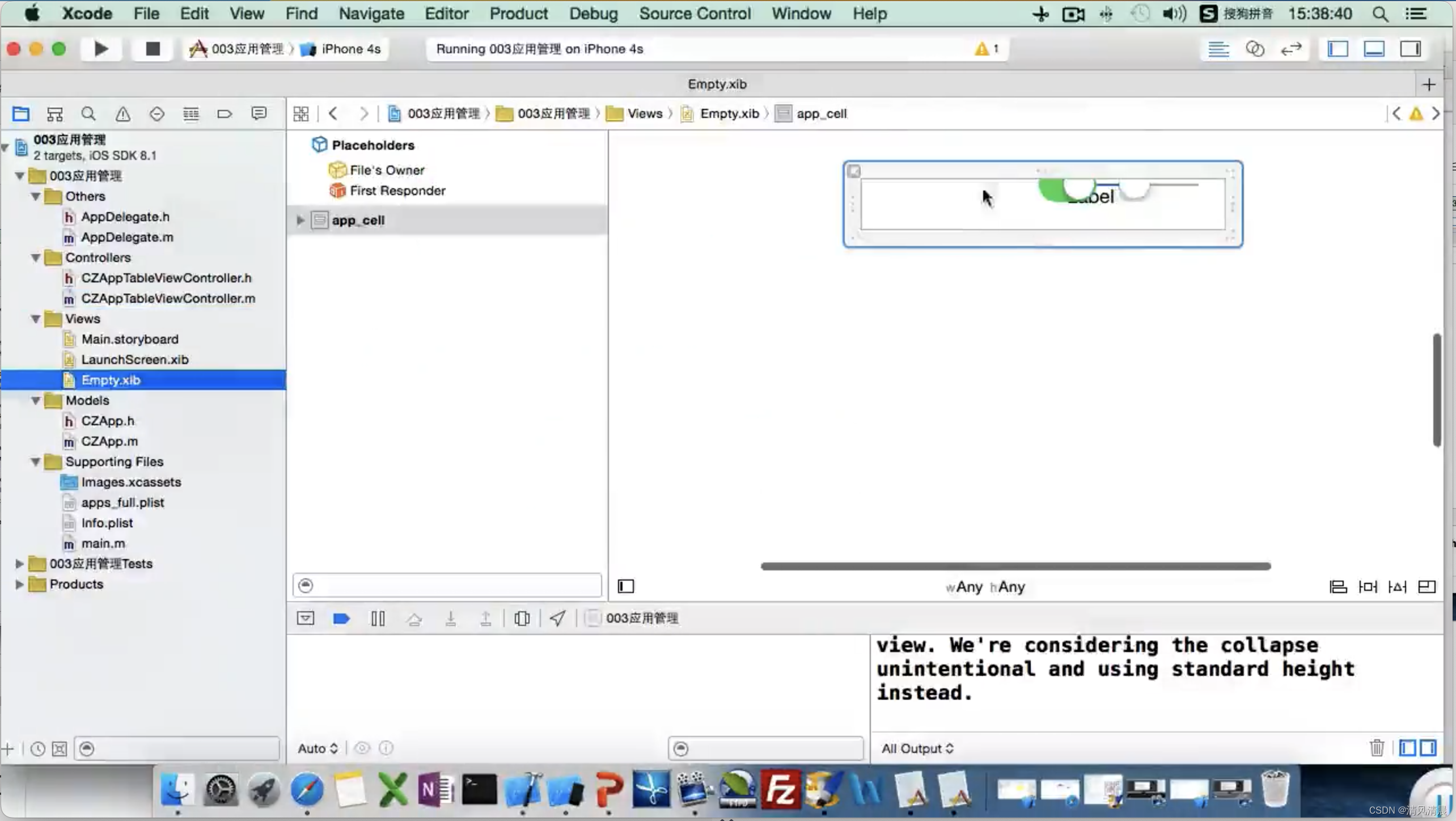
Task: Collapse the Supporting Files group
Action: pos(36,462)
